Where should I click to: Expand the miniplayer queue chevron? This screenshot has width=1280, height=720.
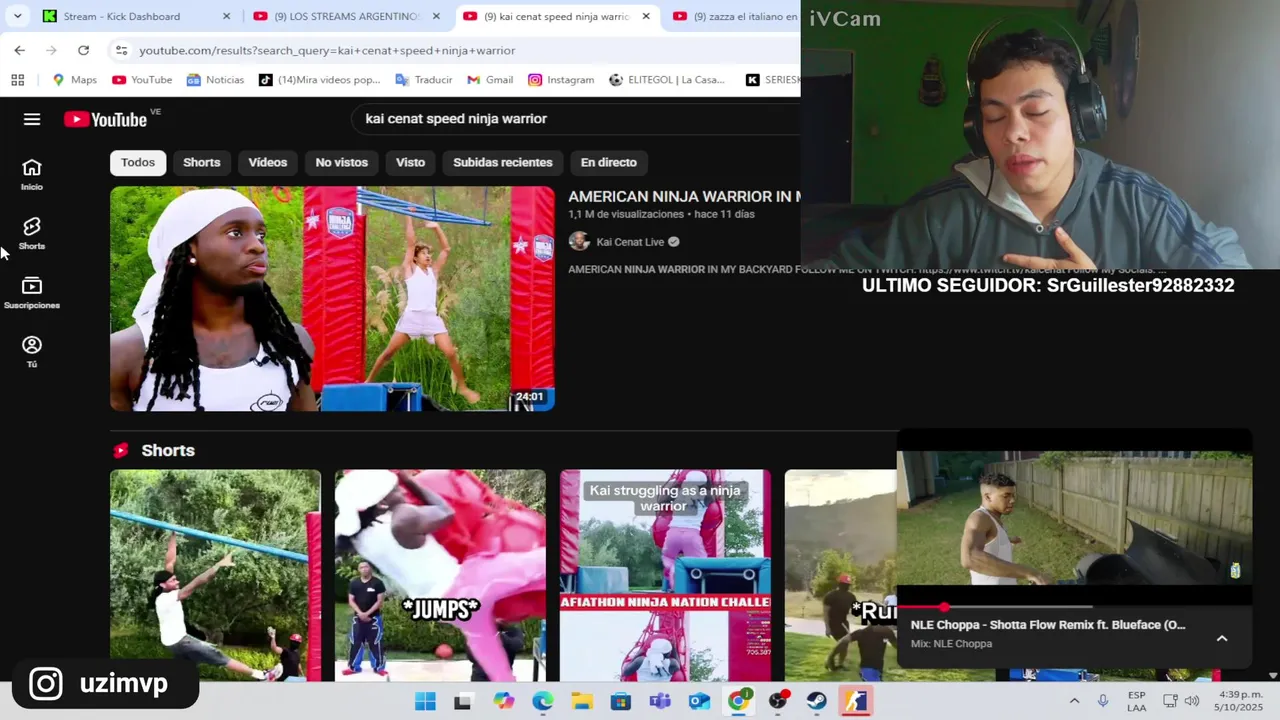(1222, 638)
